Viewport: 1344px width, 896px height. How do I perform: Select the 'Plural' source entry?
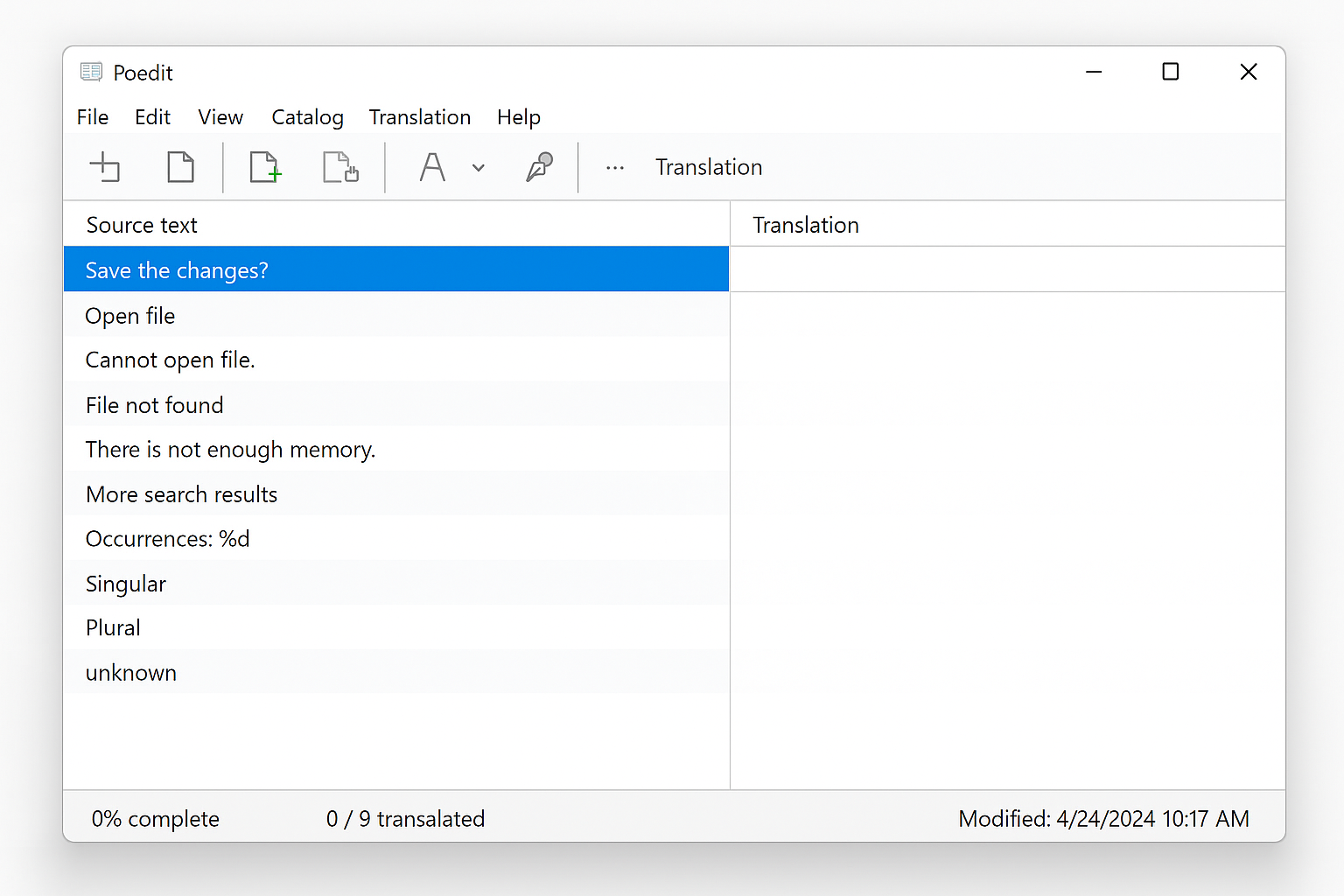point(112,627)
